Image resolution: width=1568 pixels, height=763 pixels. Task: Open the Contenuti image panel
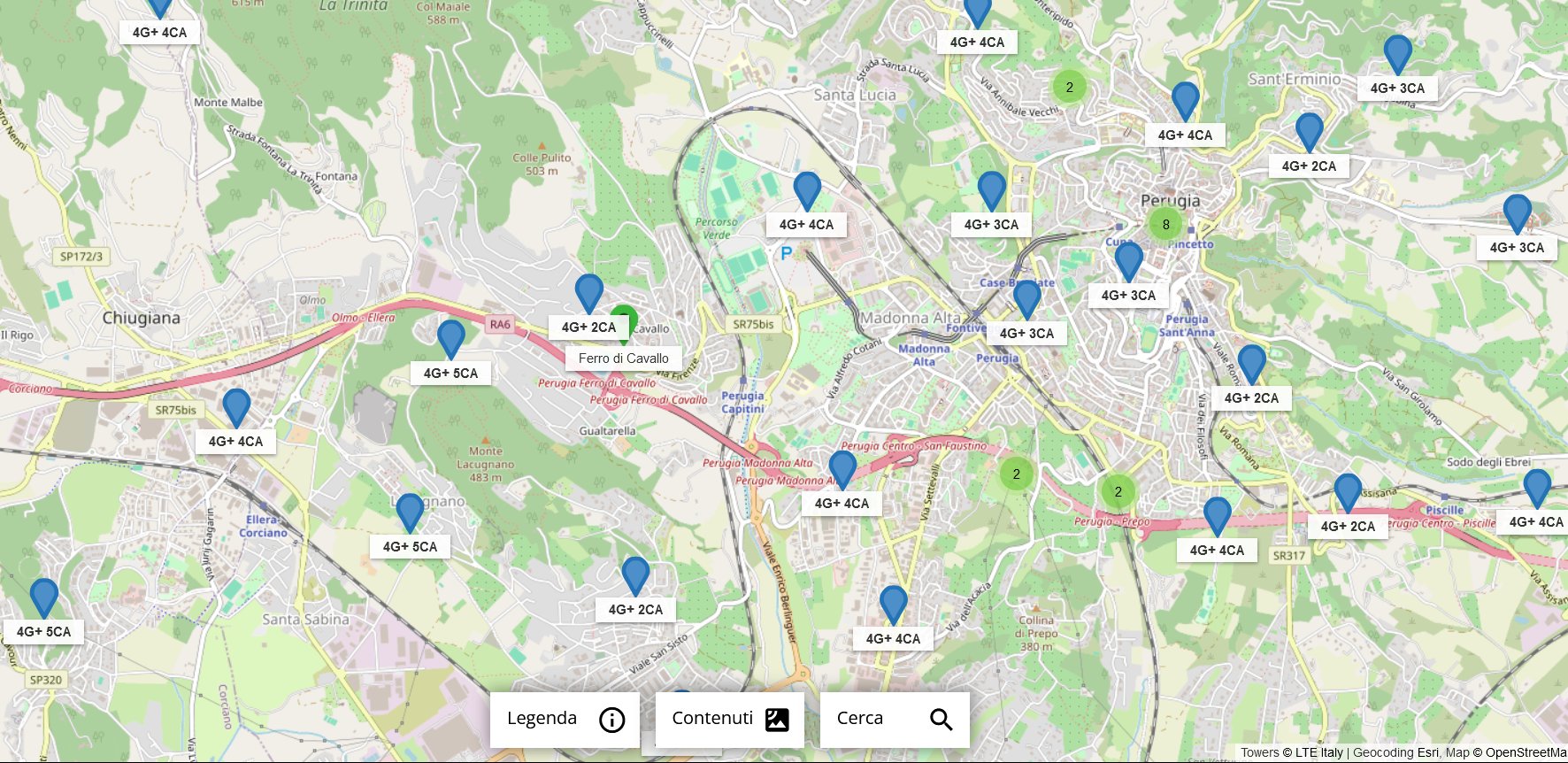coord(729,719)
